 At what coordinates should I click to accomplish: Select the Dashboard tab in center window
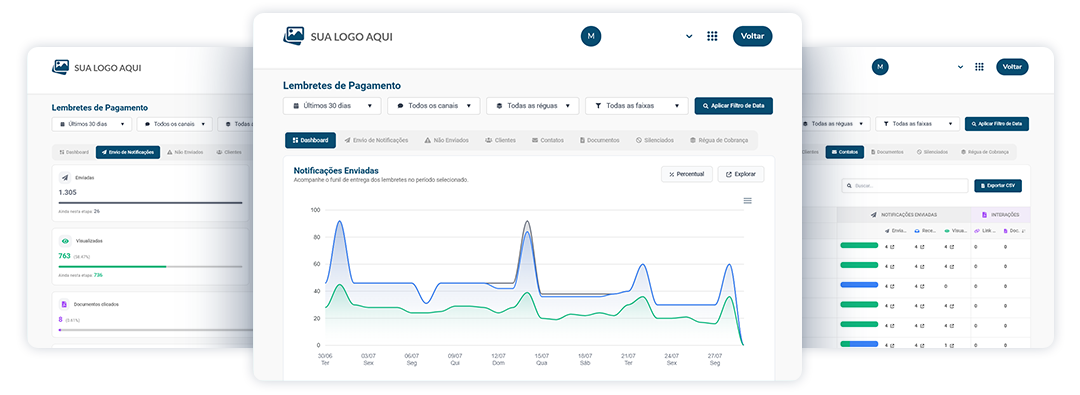point(311,140)
